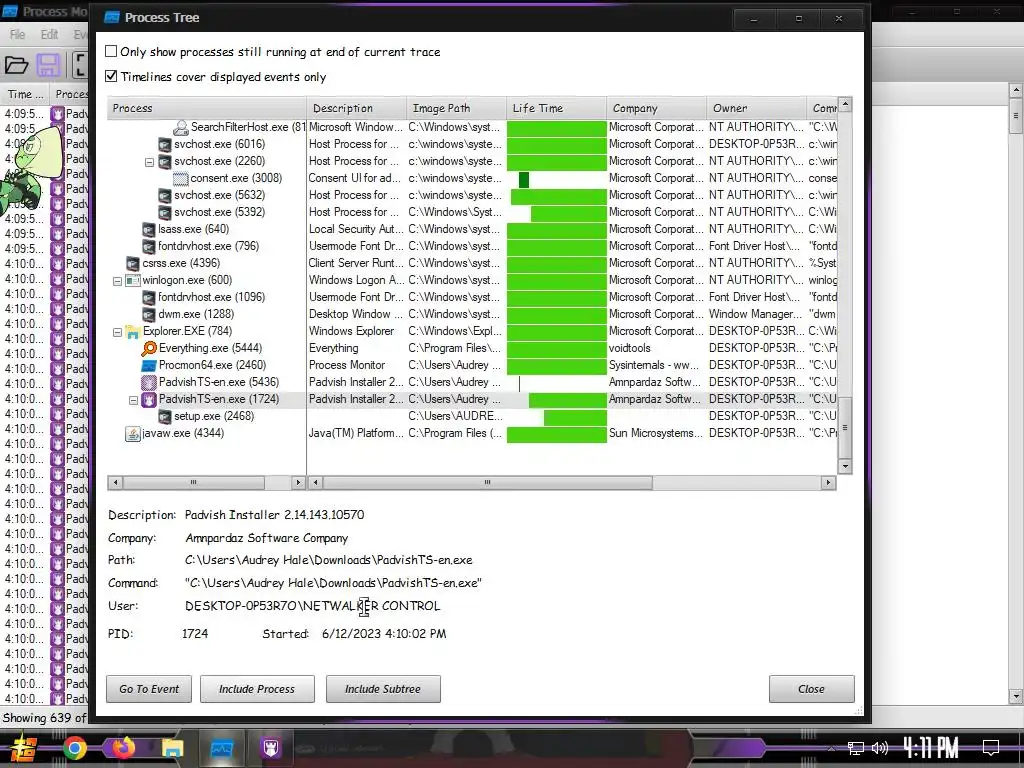Select the 'Everything' description cell

pyautogui.click(x=357, y=348)
